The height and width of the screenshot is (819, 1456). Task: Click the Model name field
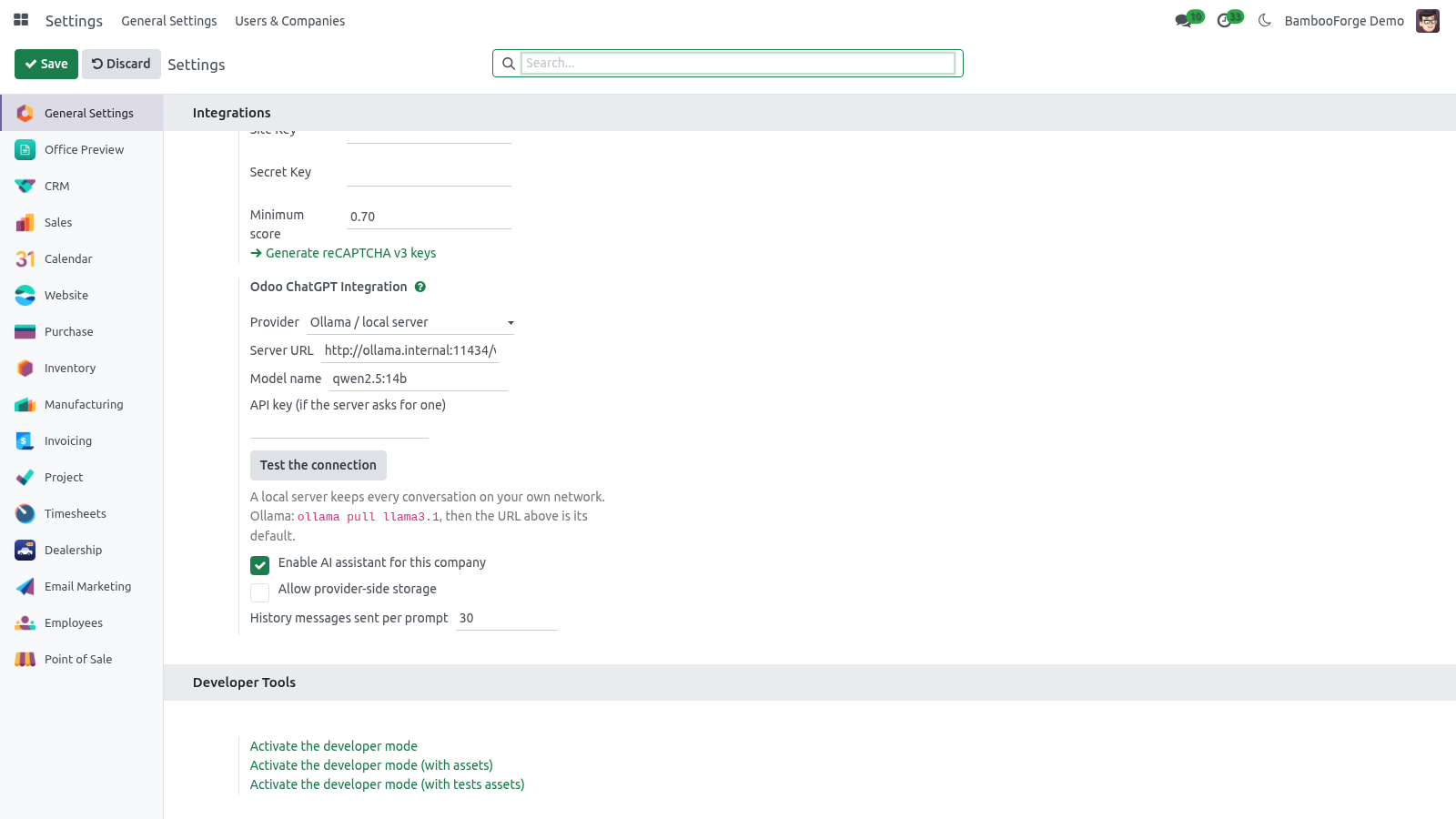419,379
